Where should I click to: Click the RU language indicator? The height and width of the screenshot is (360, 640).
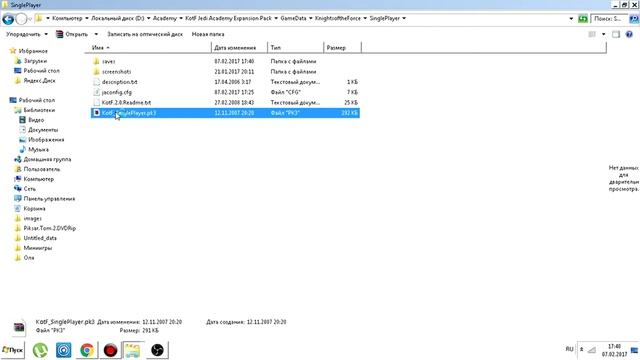point(569,349)
